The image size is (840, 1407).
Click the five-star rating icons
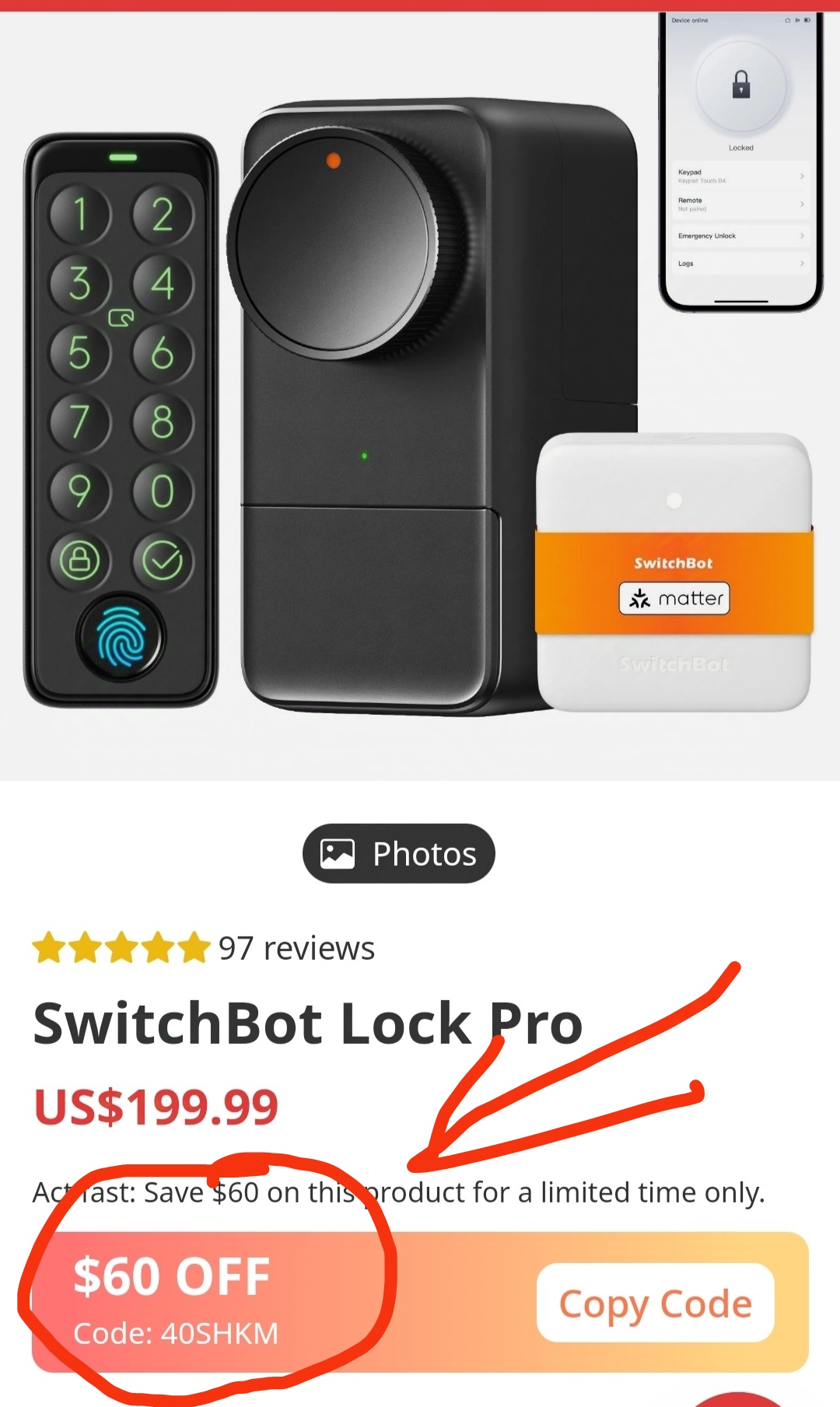tap(122, 947)
